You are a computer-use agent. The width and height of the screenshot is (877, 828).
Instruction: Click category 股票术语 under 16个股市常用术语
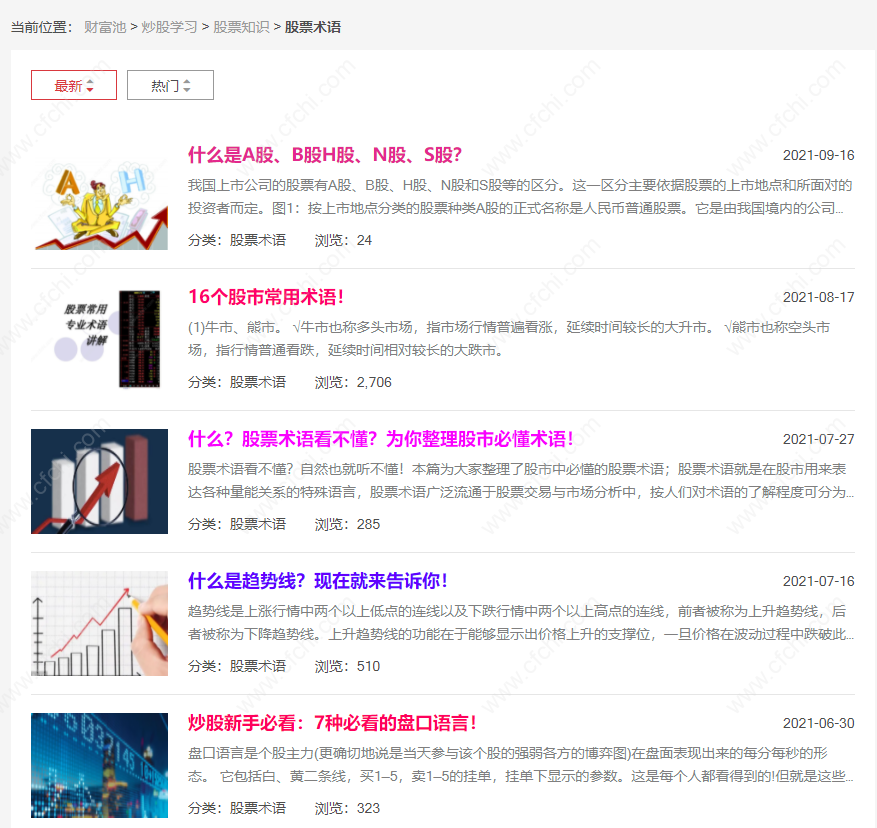click(258, 383)
